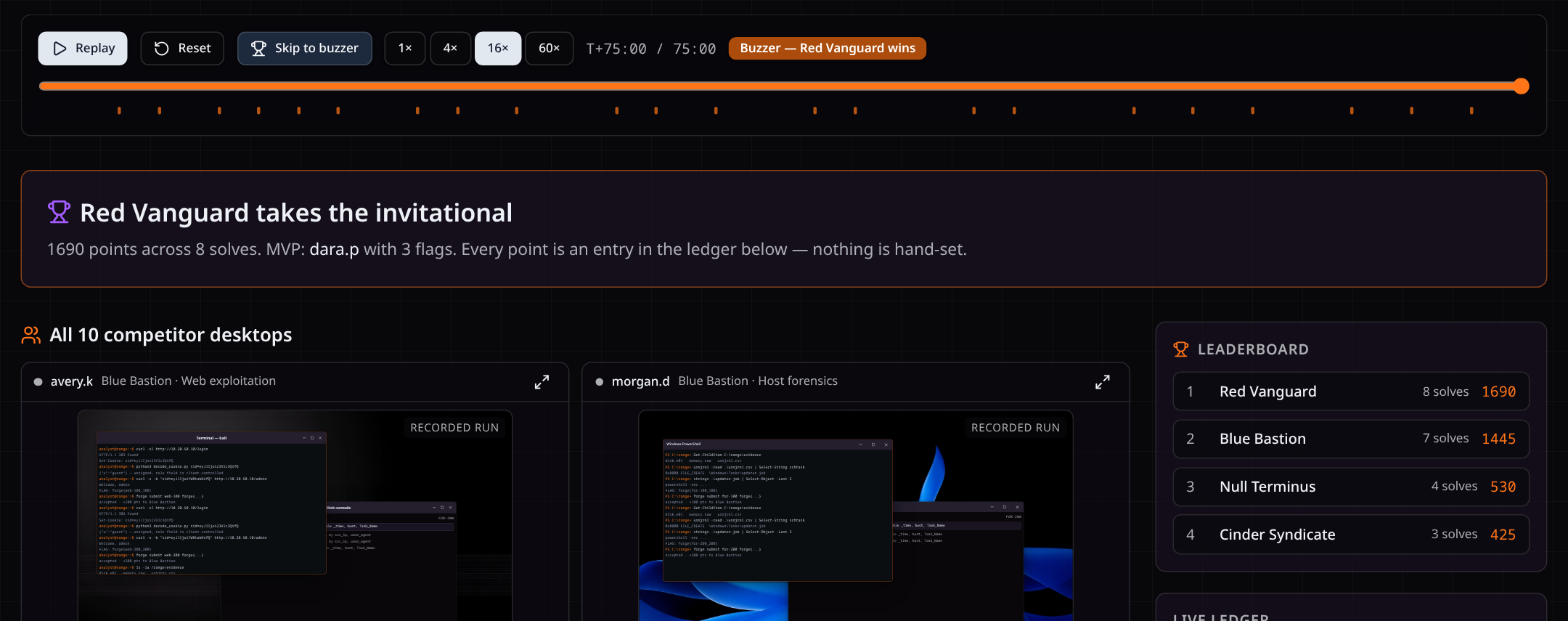Viewport: 1568px width, 621px height.
Task: Open morgan.d recorded run thumbnail
Action: point(856,516)
